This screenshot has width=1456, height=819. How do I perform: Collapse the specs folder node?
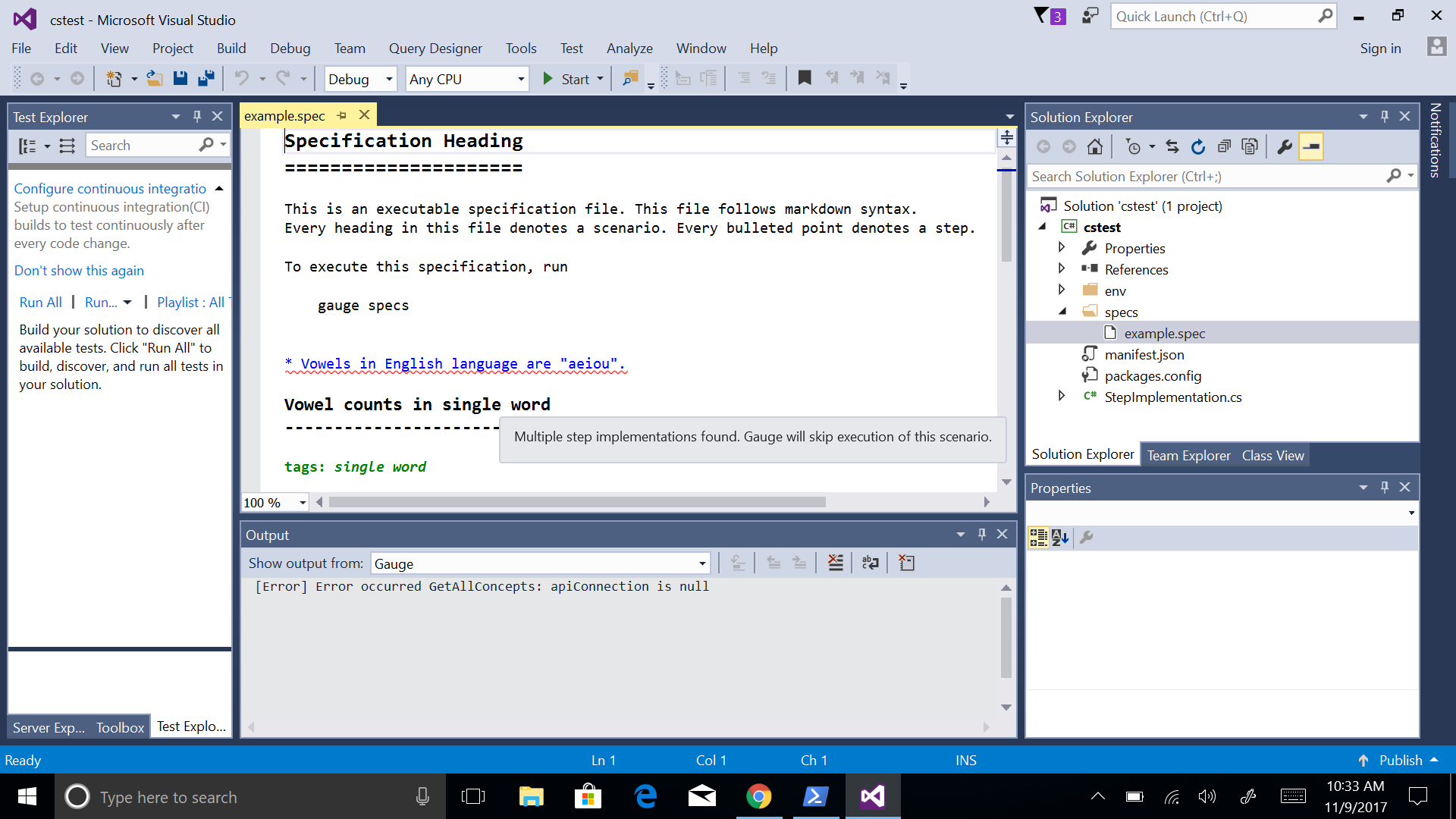coord(1062,311)
